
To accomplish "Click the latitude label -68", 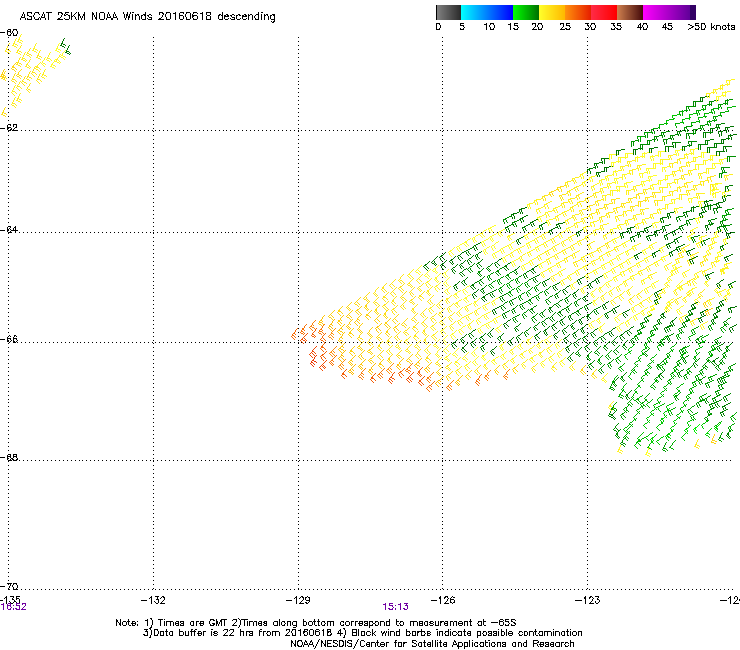I will tap(9, 458).
